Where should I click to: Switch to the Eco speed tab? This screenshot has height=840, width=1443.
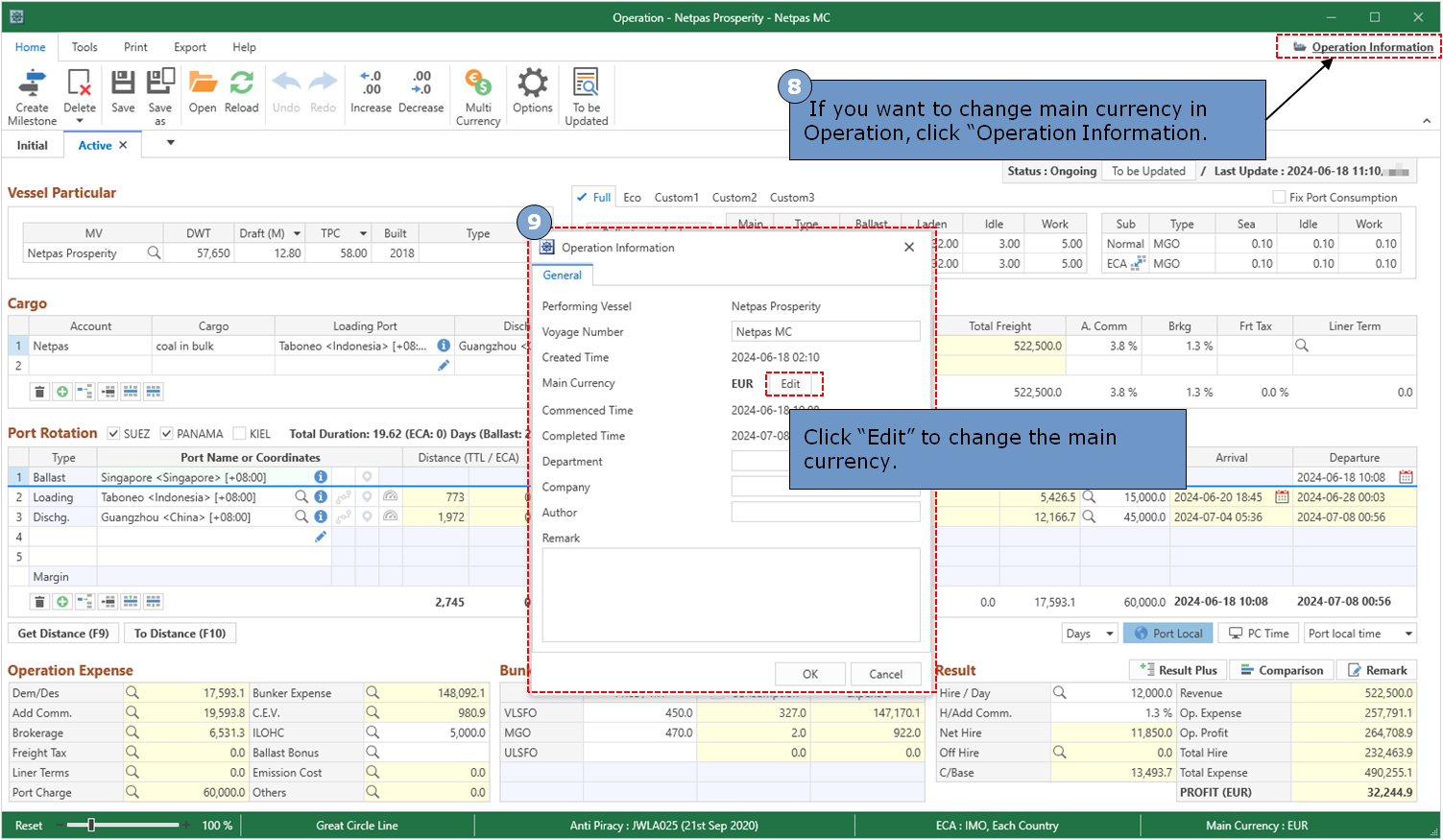(x=632, y=198)
